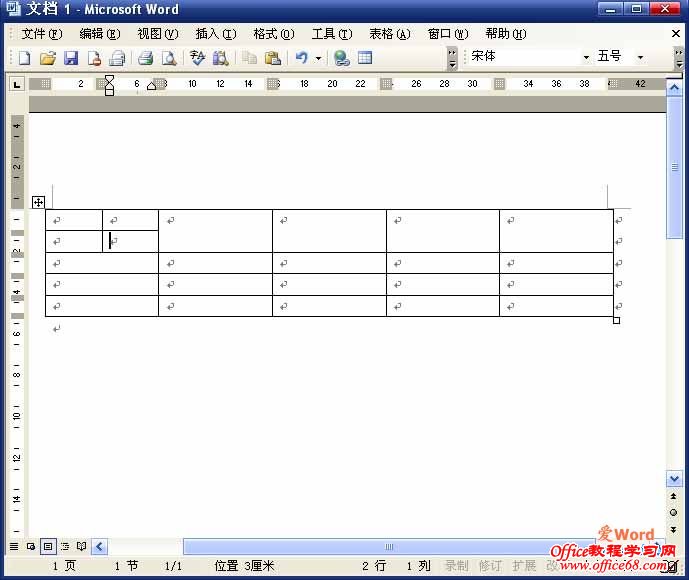Click horizontal scrollbar left arrow
689x580 pixels.
tap(99, 547)
